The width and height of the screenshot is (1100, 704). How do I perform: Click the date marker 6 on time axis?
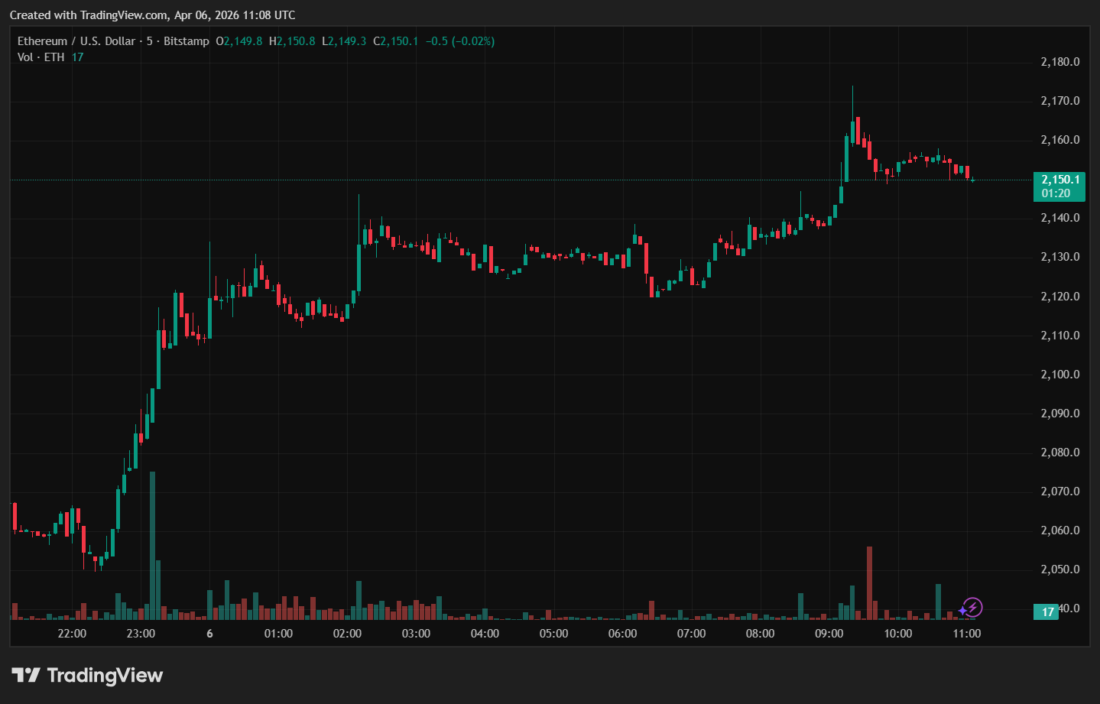click(x=209, y=634)
